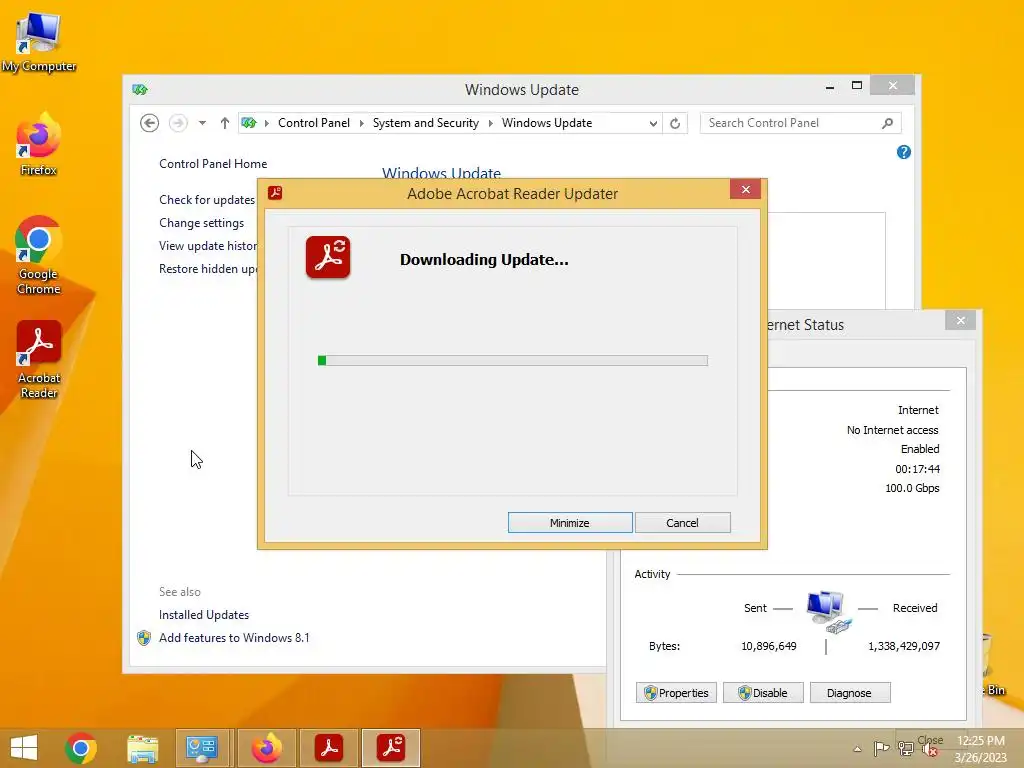Expand the arrow after System and Security
This screenshot has width=1024, height=768.
click(490, 123)
